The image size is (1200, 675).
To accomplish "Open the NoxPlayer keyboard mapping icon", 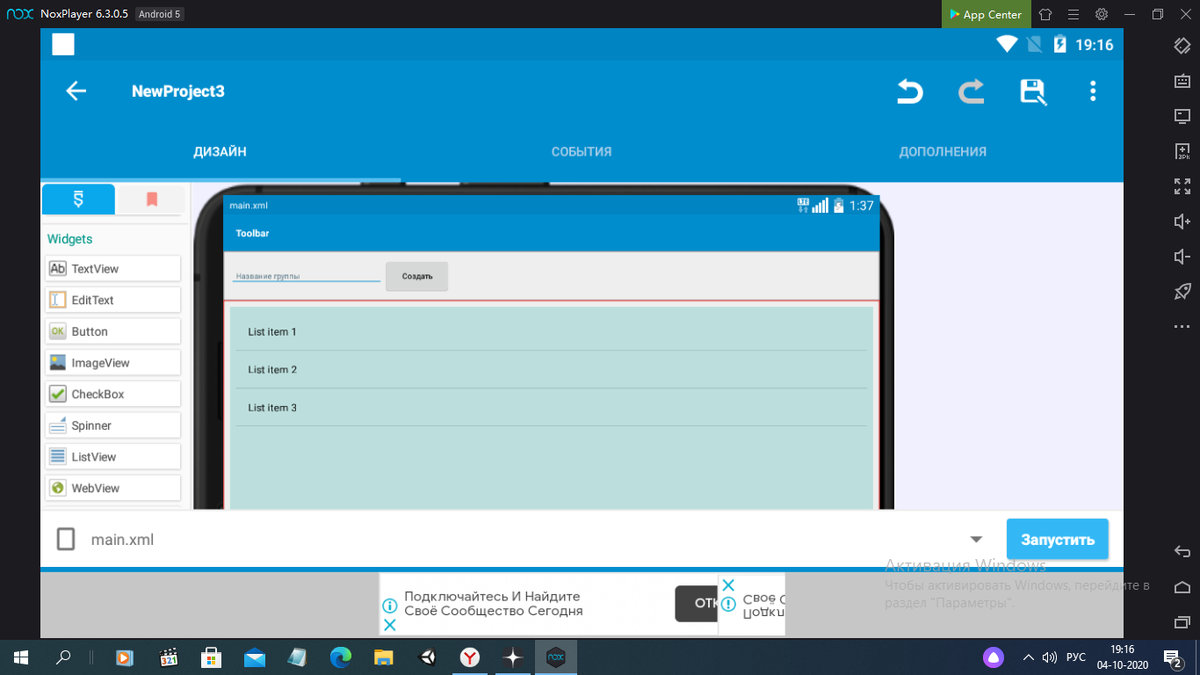I will 1182,82.
